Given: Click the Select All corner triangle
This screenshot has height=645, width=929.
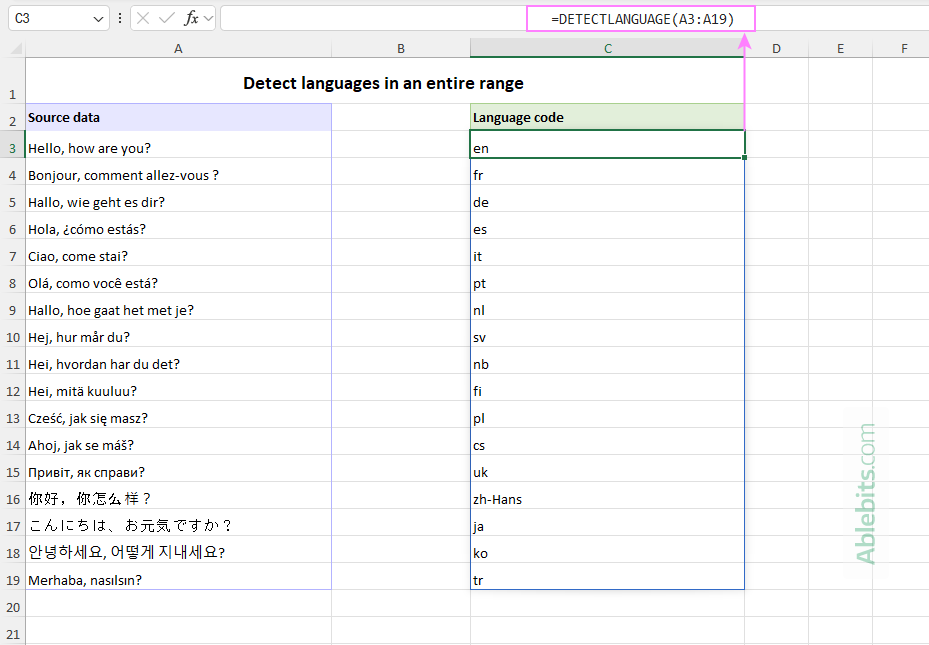Looking at the screenshot, I should coord(16,49).
